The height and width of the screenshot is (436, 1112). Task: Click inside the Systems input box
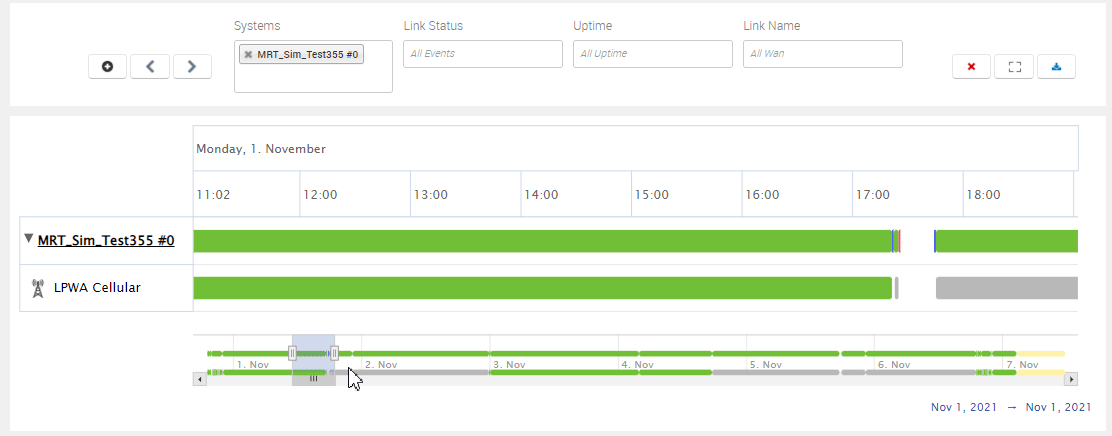click(312, 78)
